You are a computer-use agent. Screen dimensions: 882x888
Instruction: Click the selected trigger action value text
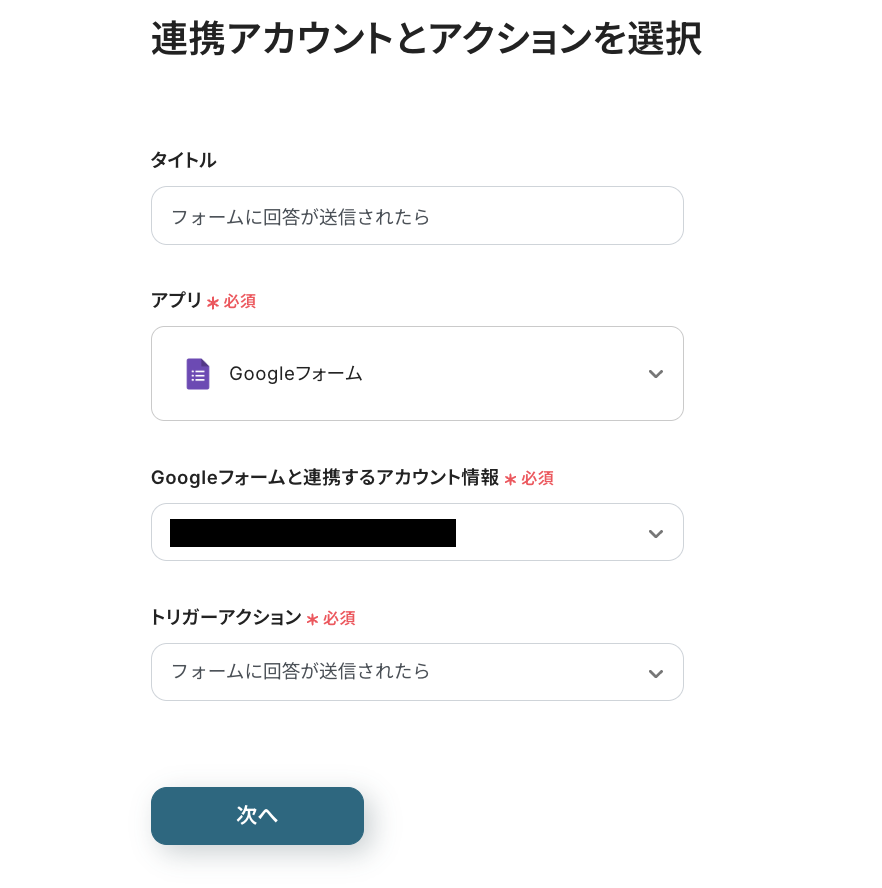[301, 672]
